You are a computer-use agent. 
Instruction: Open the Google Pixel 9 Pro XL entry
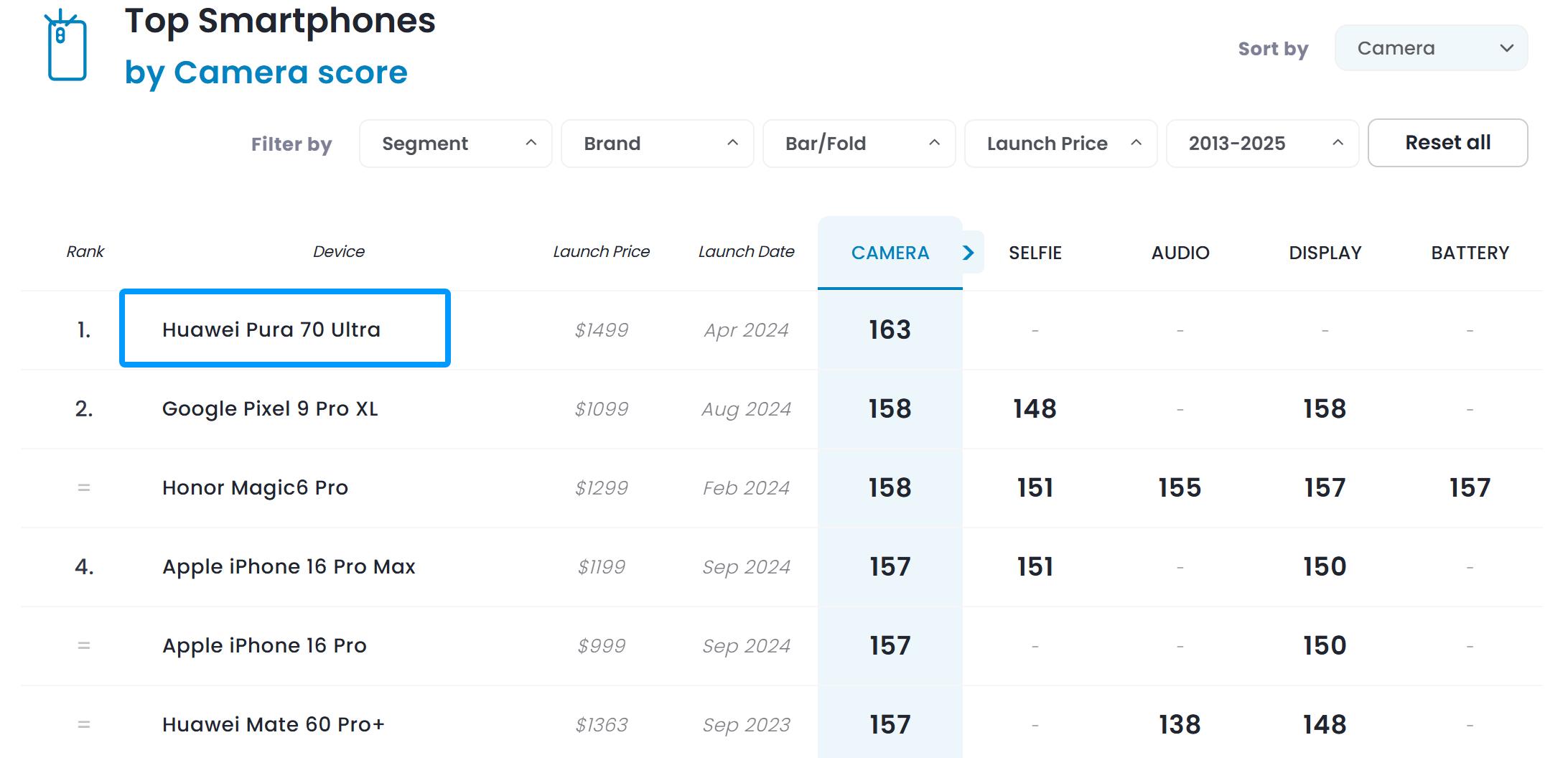tap(270, 408)
